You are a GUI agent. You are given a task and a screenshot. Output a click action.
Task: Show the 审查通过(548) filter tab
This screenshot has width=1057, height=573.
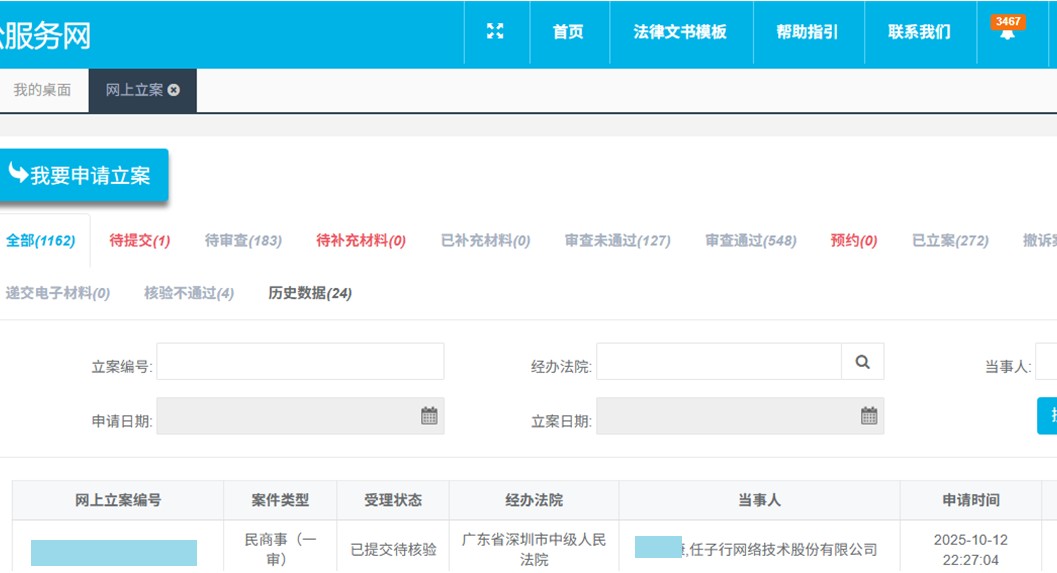(751, 241)
